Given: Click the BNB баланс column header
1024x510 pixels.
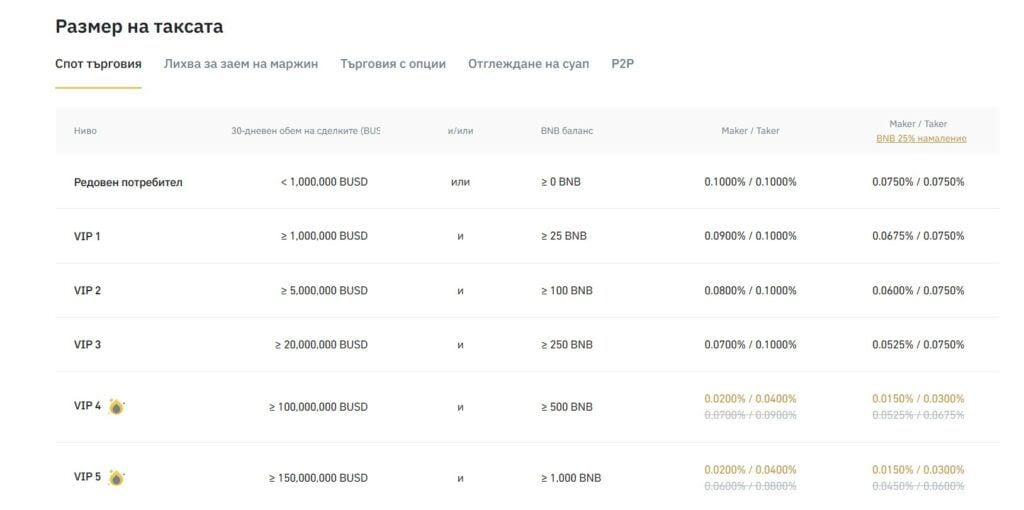Looking at the screenshot, I should 567,131.
